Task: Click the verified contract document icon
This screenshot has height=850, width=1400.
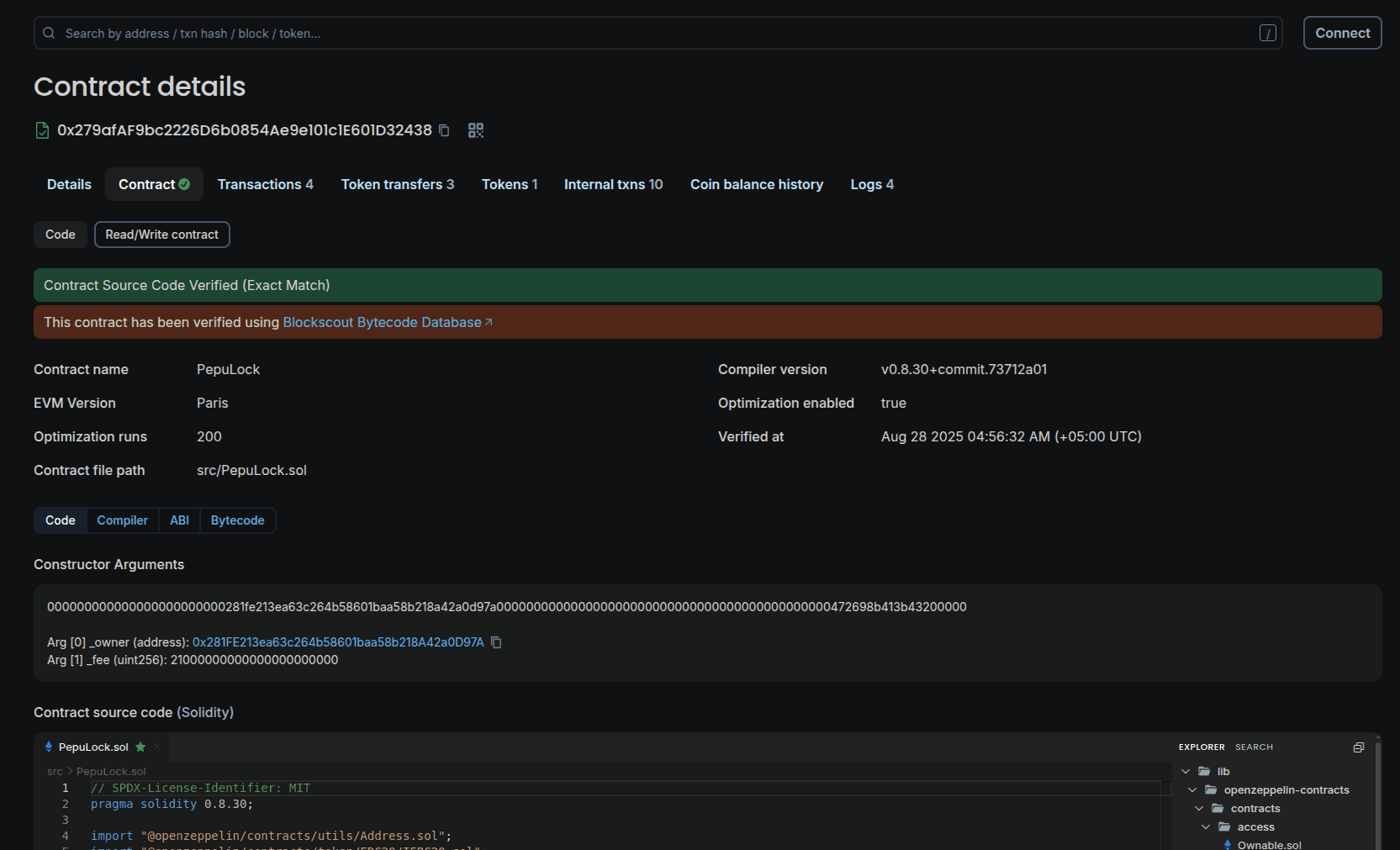Action: tap(42, 130)
